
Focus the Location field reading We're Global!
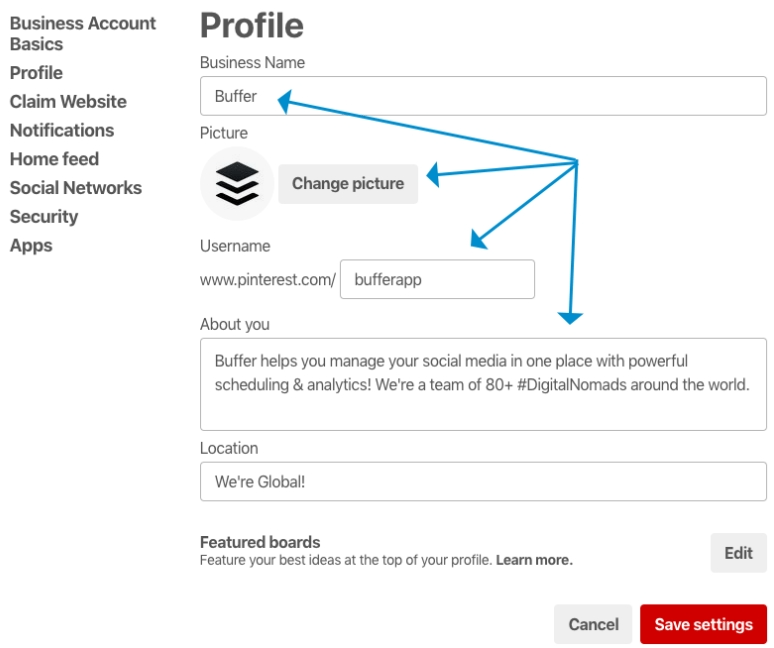[483, 481]
